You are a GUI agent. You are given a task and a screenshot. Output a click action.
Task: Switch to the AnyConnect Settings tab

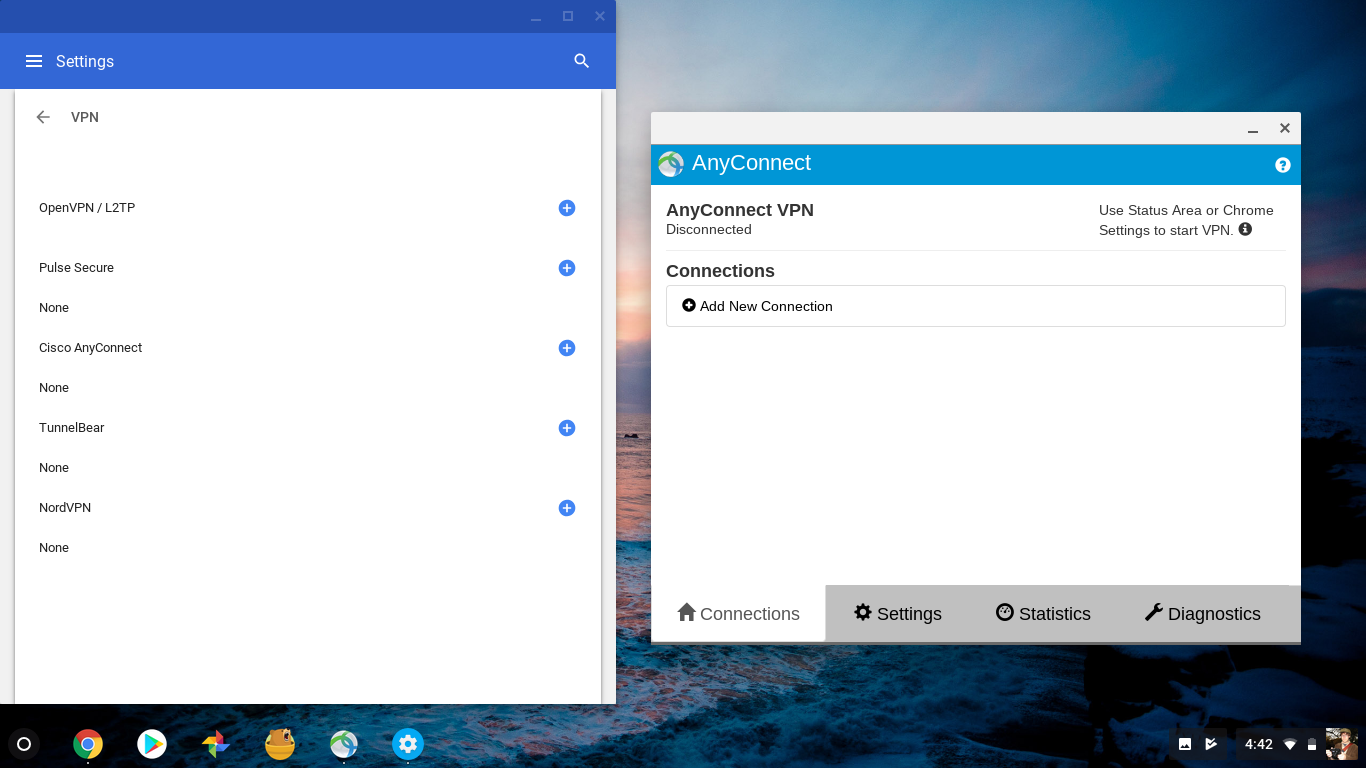[897, 613]
